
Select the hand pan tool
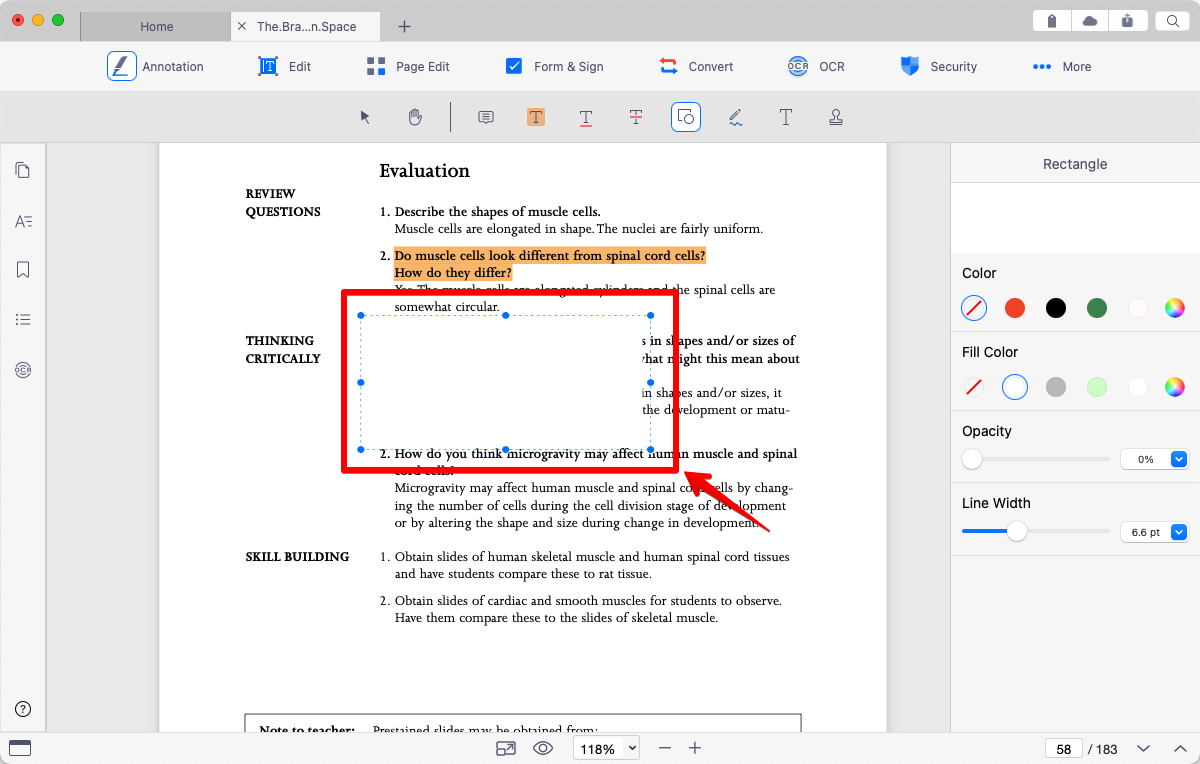pos(415,117)
